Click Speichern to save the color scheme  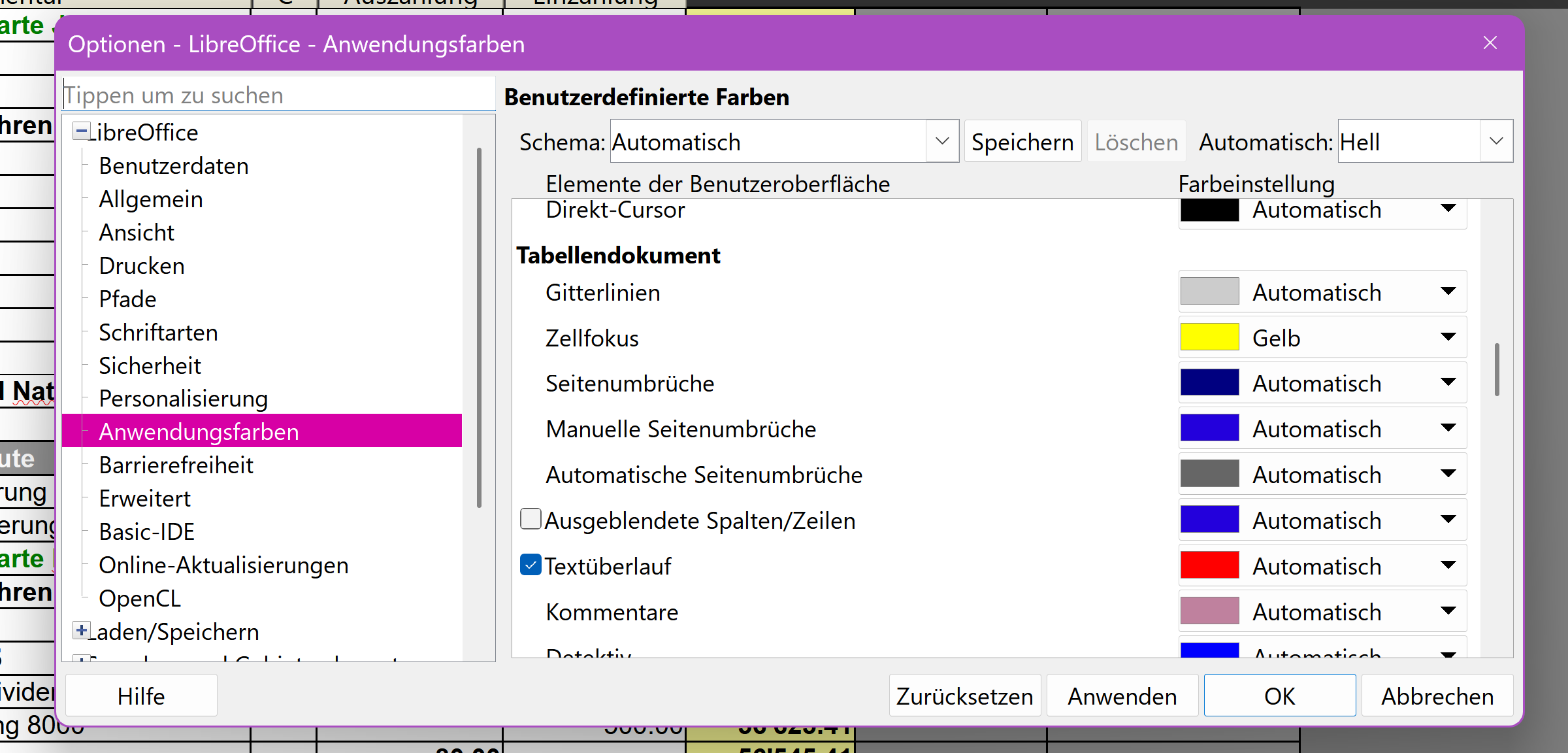click(x=1022, y=142)
